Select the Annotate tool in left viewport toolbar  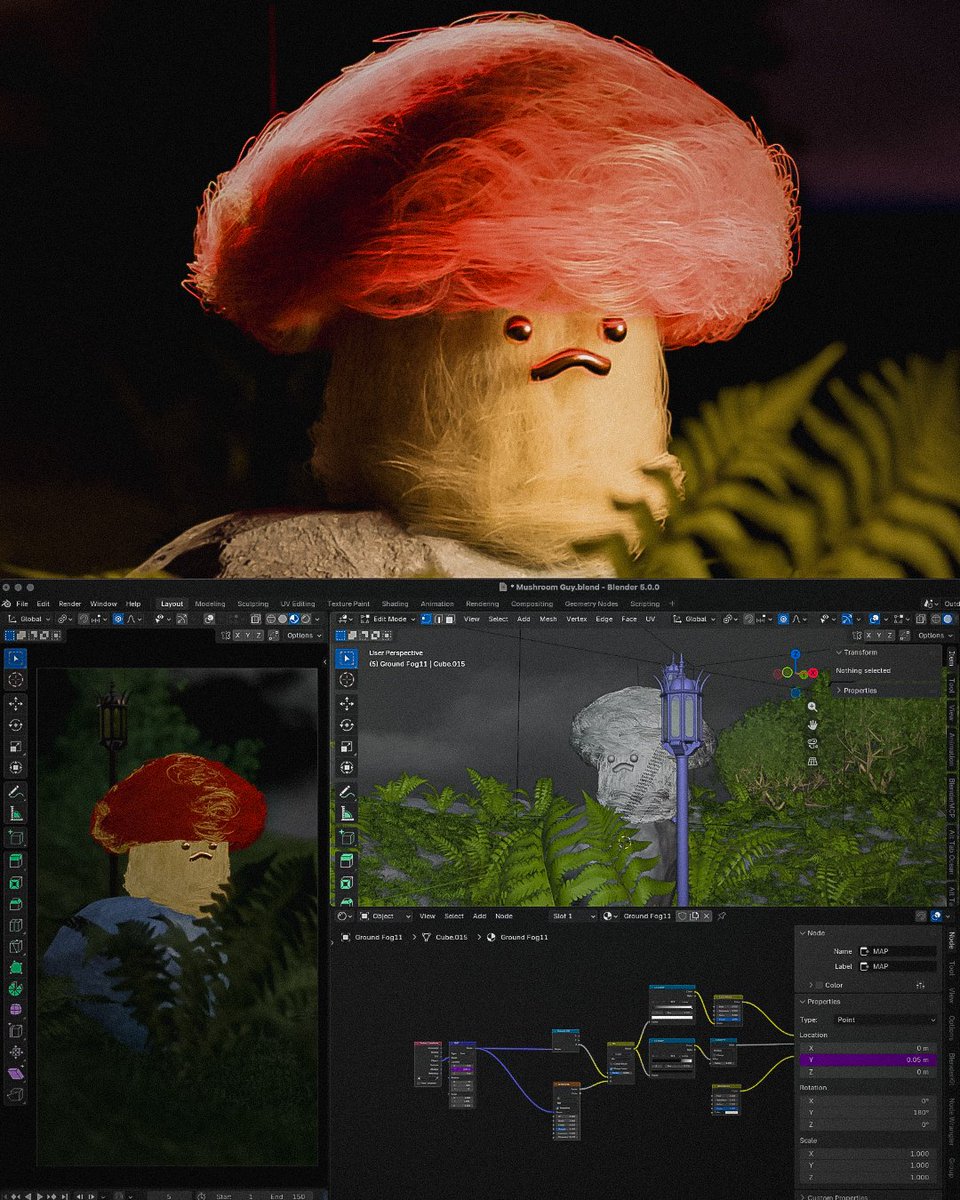pyautogui.click(x=15, y=792)
